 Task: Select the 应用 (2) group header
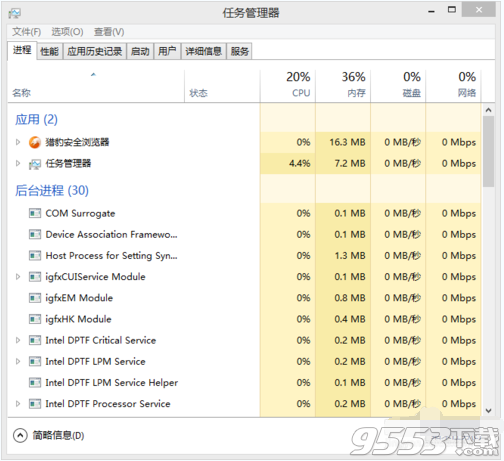[36, 119]
